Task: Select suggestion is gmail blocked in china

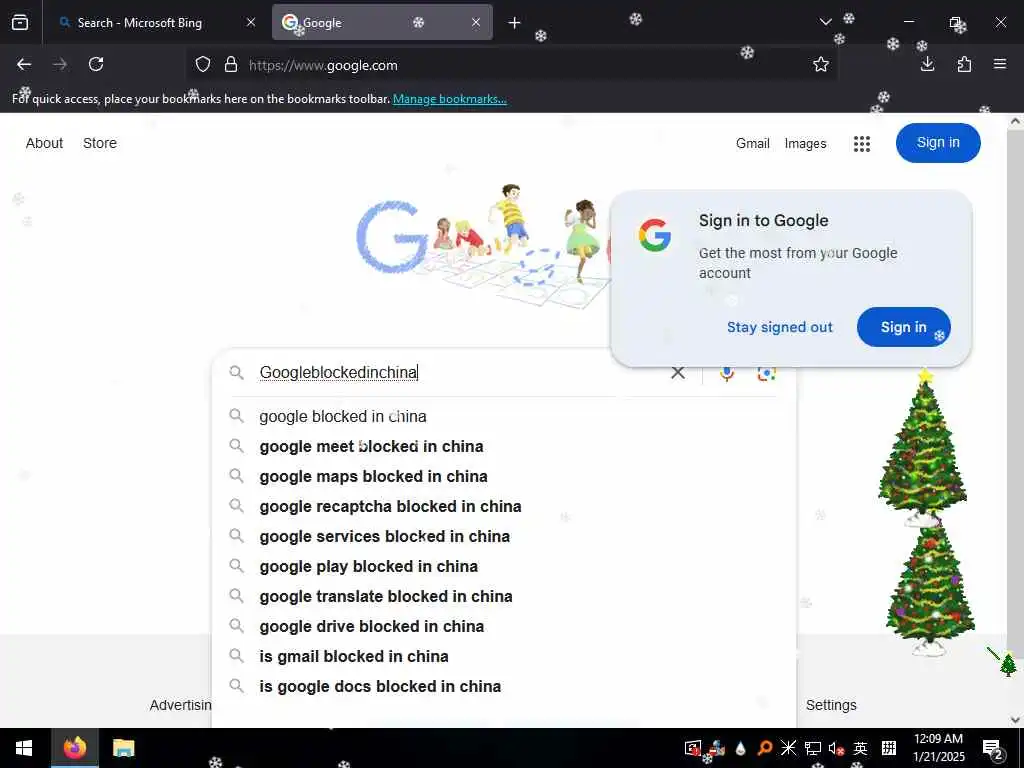Action: pos(504,656)
